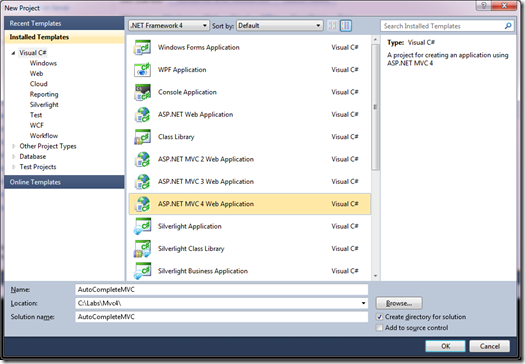Click the Class Library template icon
This screenshot has width=525, height=364.
point(142,137)
